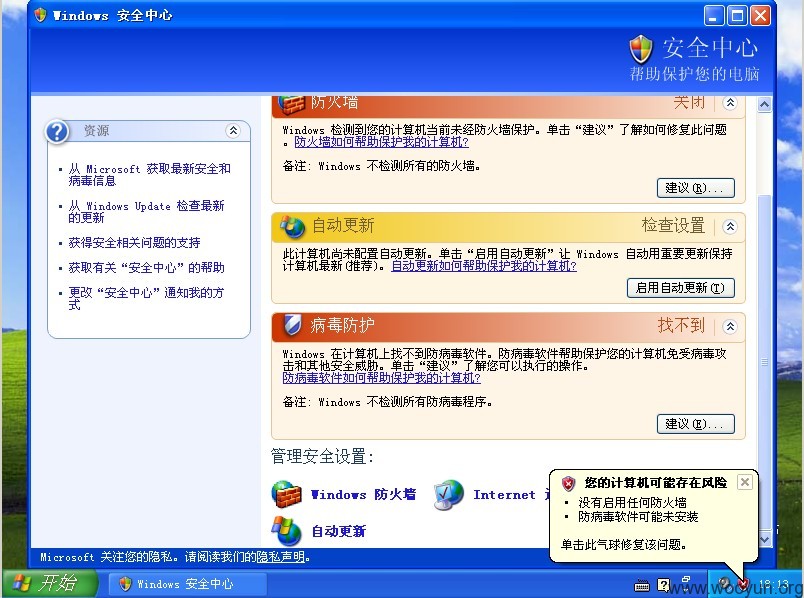Collapse the 防火墙 section chevron

coord(730,103)
